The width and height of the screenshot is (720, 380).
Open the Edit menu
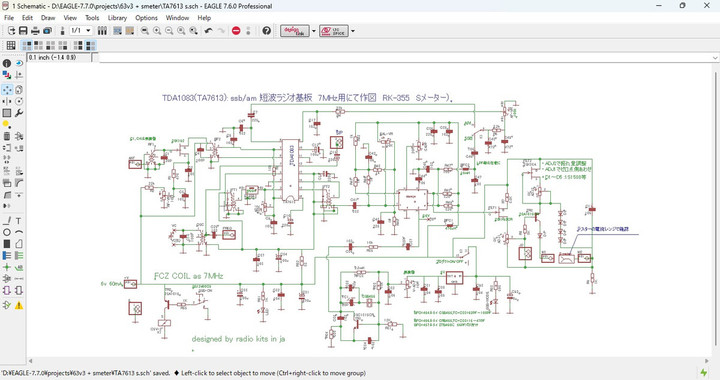[x=28, y=18]
